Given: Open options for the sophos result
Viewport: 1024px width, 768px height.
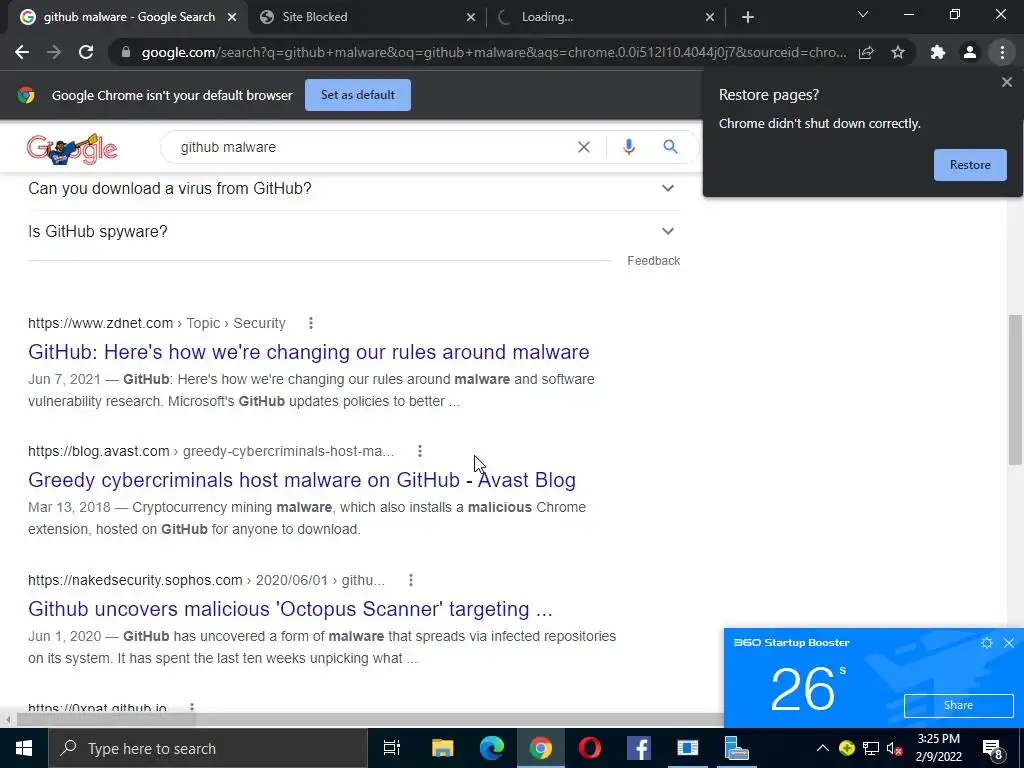Looking at the screenshot, I should click(x=411, y=580).
